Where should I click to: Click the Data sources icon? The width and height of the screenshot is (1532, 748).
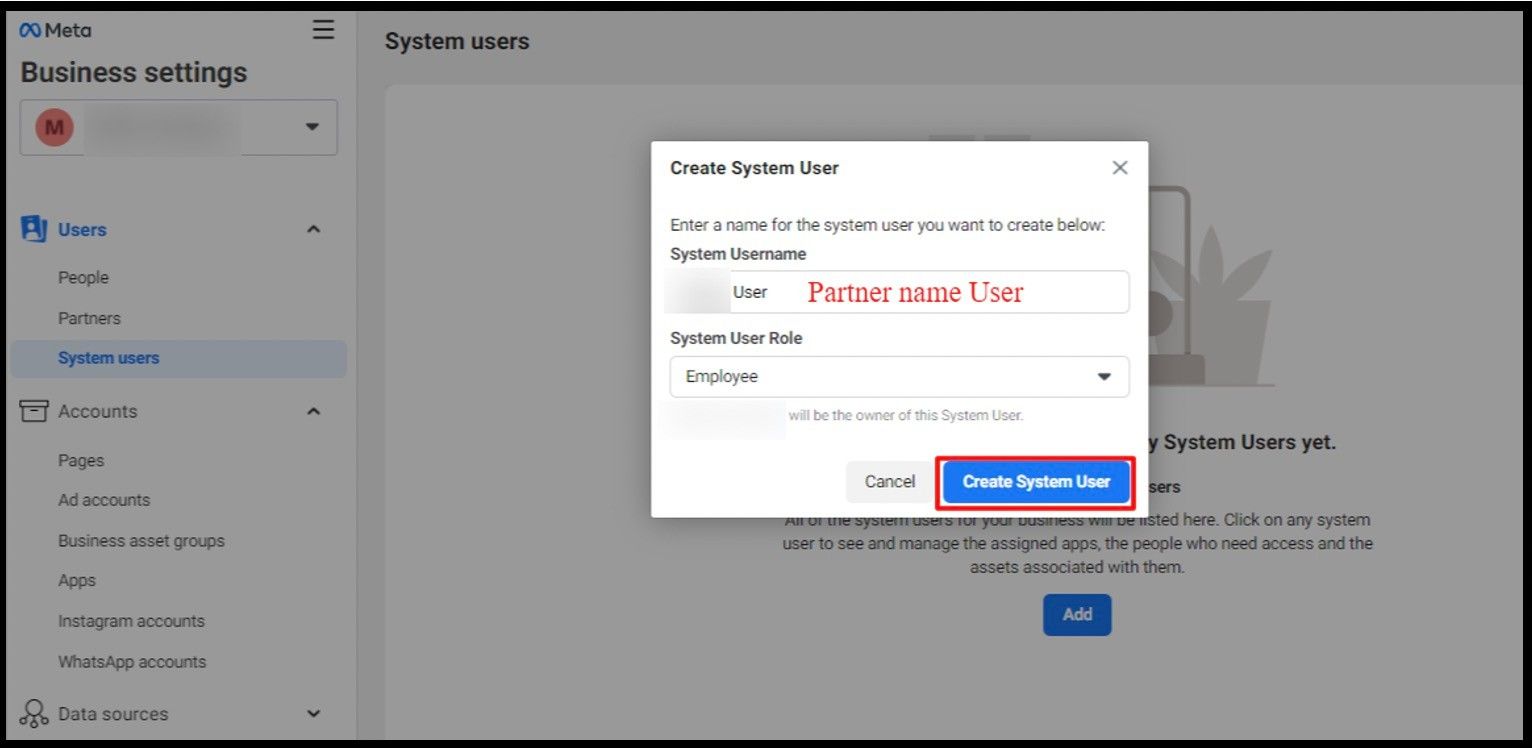(x=33, y=713)
